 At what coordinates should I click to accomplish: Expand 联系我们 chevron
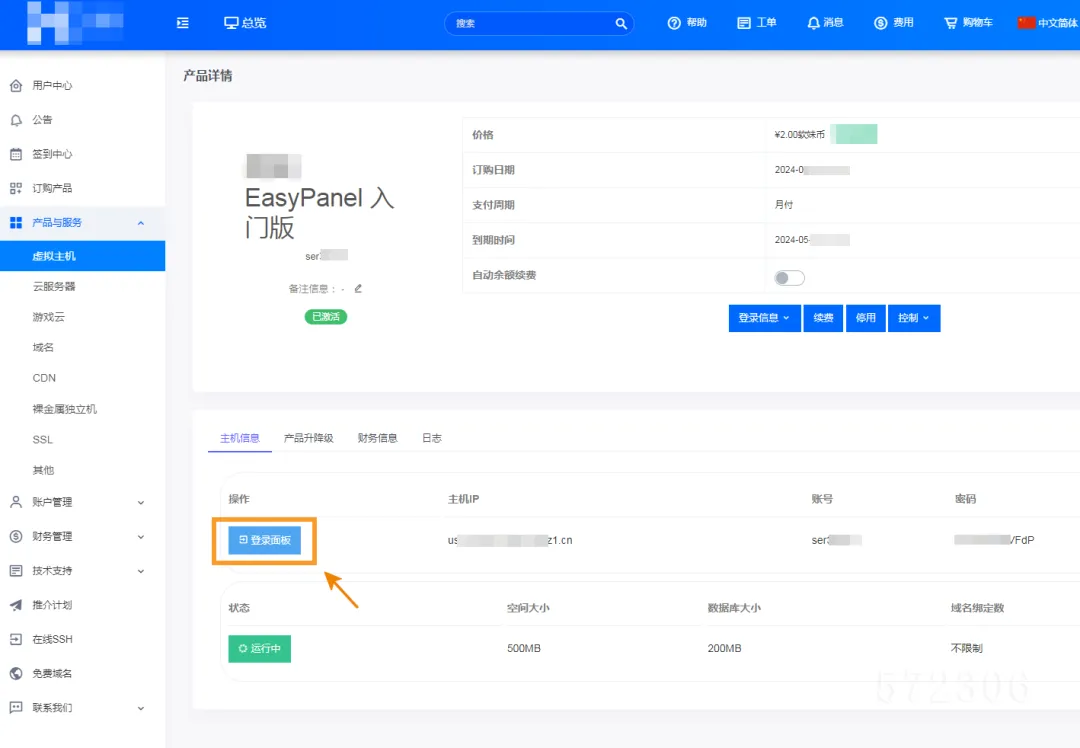141,708
